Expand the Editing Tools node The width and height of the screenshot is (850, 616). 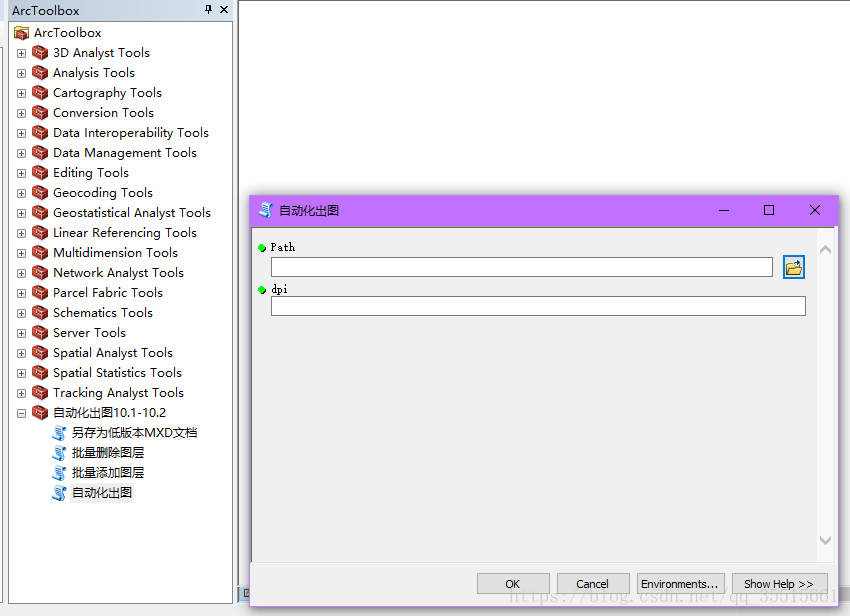(x=21, y=174)
